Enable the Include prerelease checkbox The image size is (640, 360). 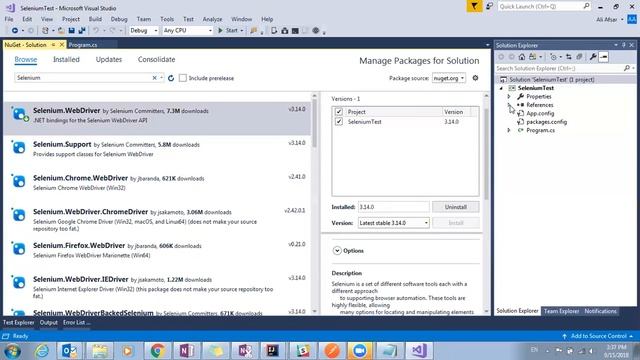point(183,78)
